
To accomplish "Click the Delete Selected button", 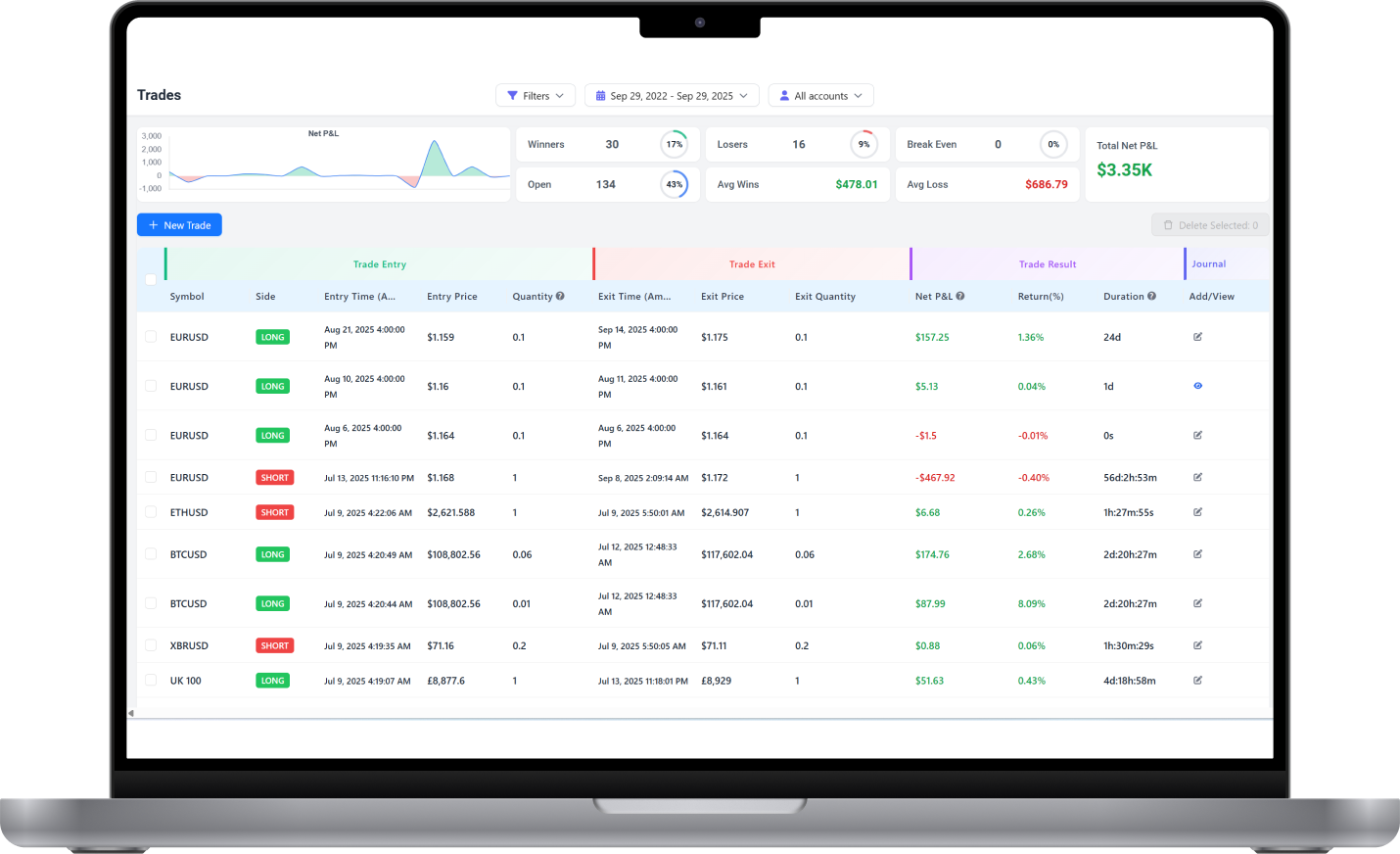I will [x=1210, y=225].
